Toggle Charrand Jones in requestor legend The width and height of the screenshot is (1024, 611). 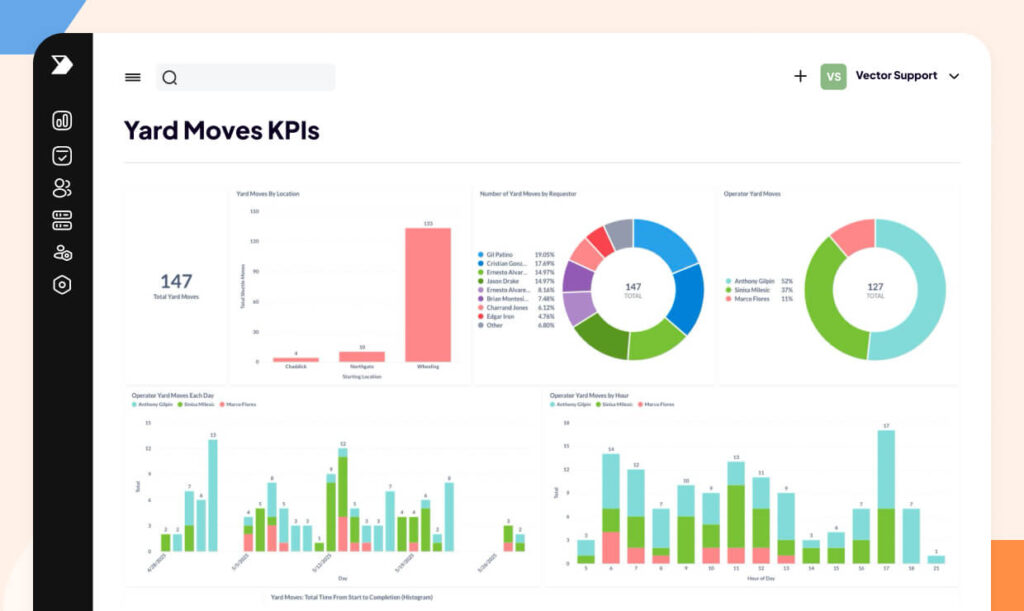[x=516, y=307]
